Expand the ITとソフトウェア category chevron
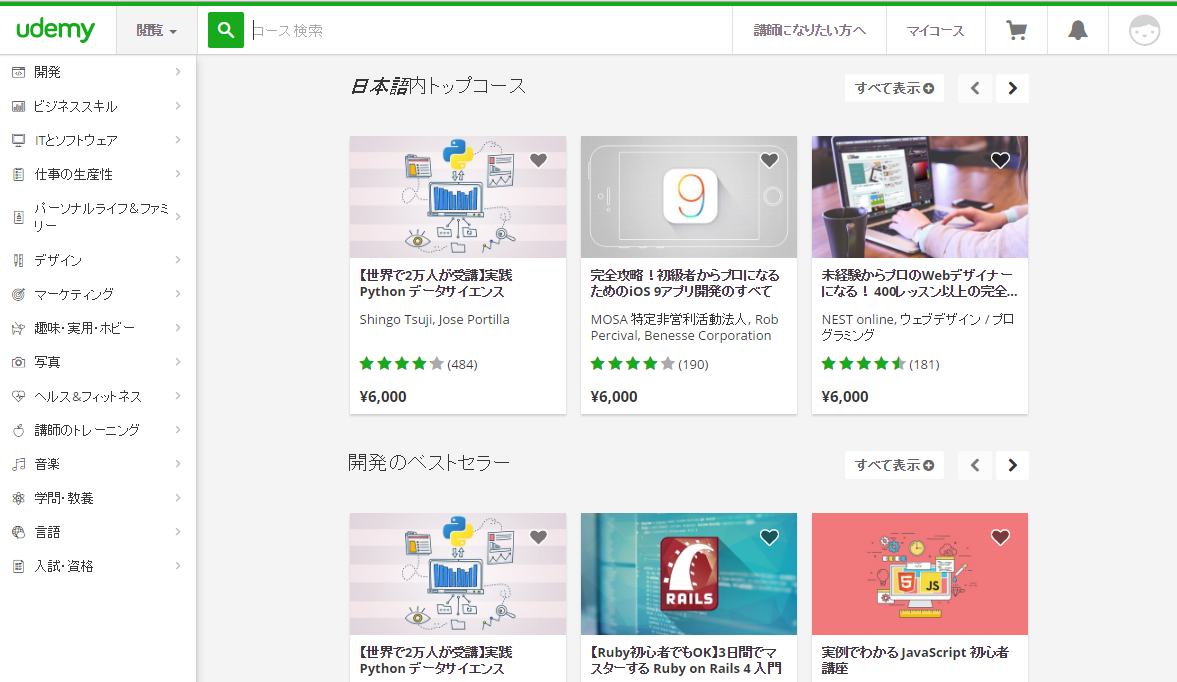 pos(178,140)
